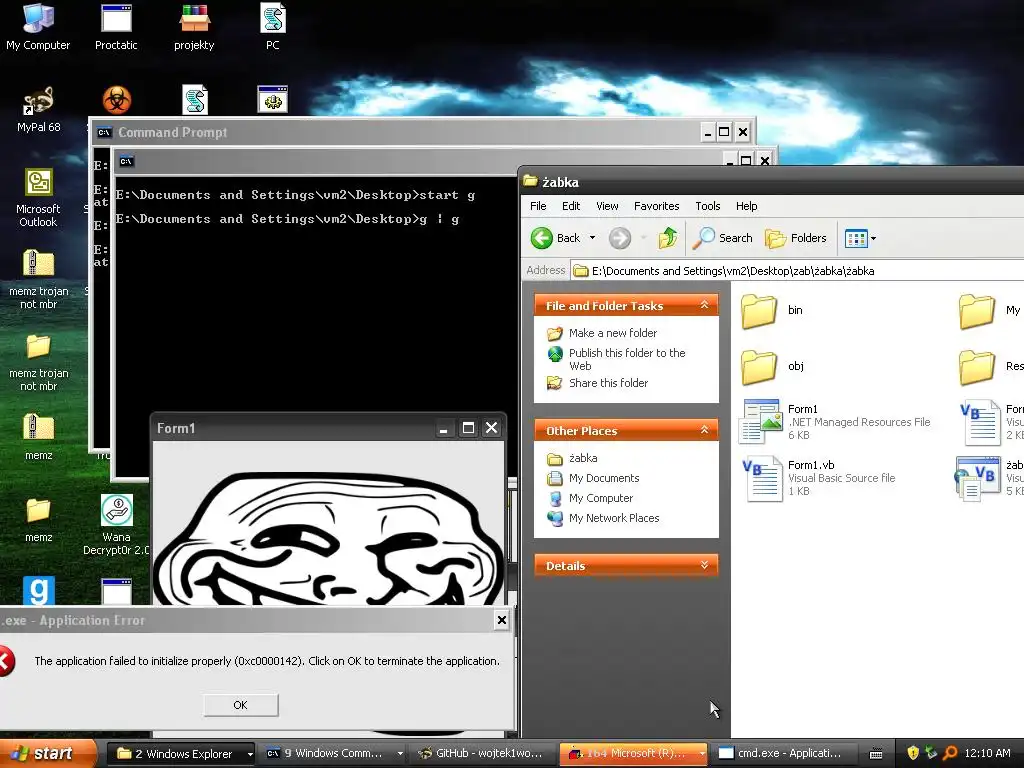Open 2 Windows Explorer taskbar group
Viewport: 1024px width, 768px height.
[x=180, y=754]
